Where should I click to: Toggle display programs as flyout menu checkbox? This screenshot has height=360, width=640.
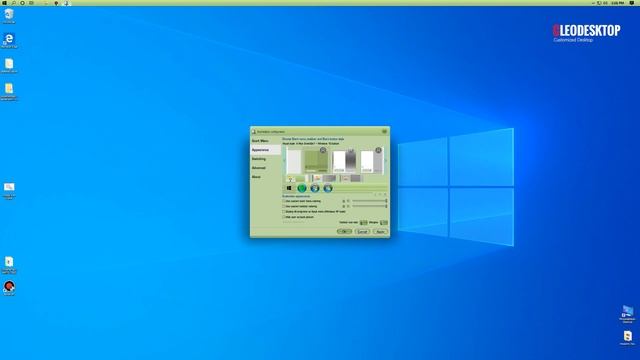(284, 212)
